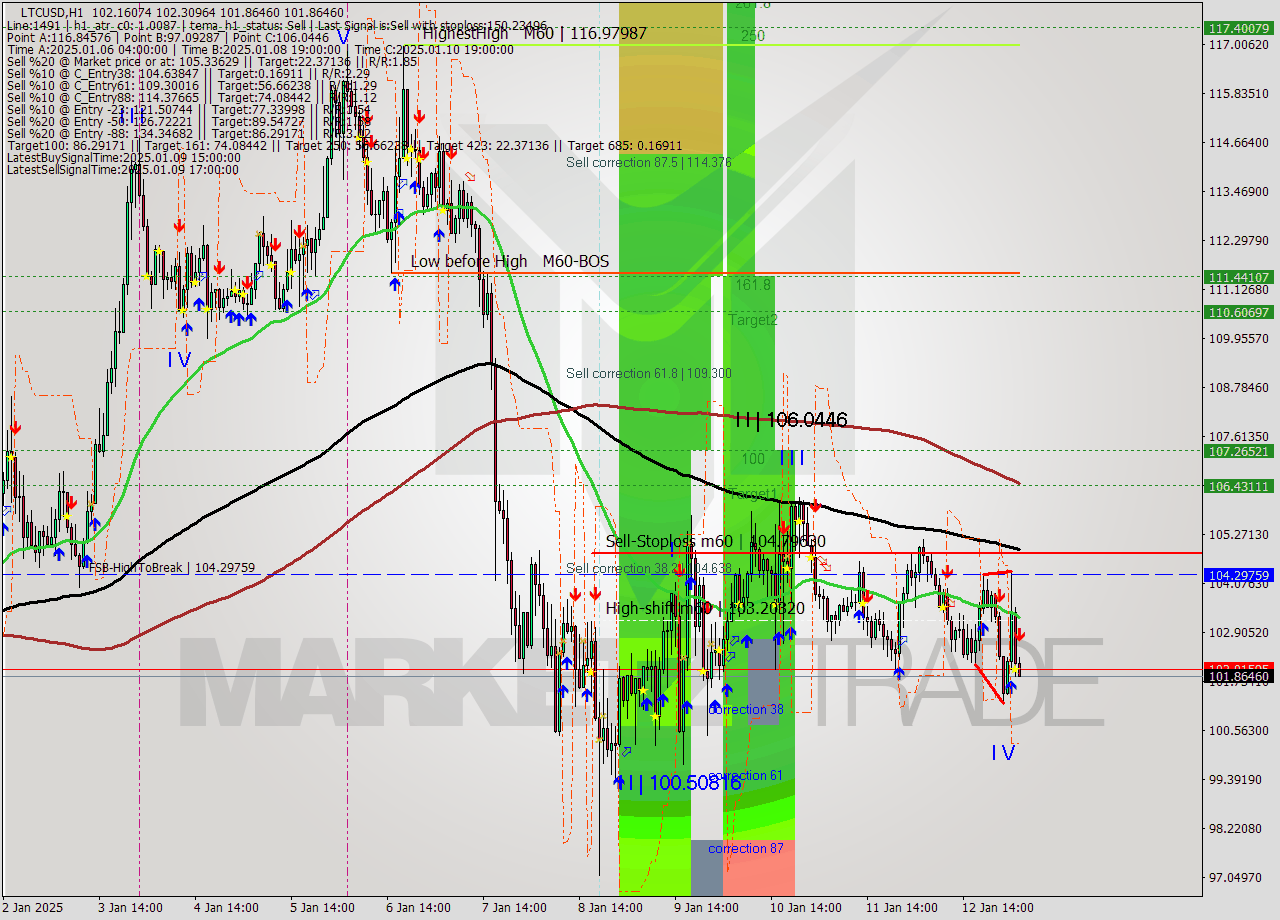This screenshot has height=920, width=1280.
Task: Click the blue 104.29759 price tag
Action: pos(1239,575)
